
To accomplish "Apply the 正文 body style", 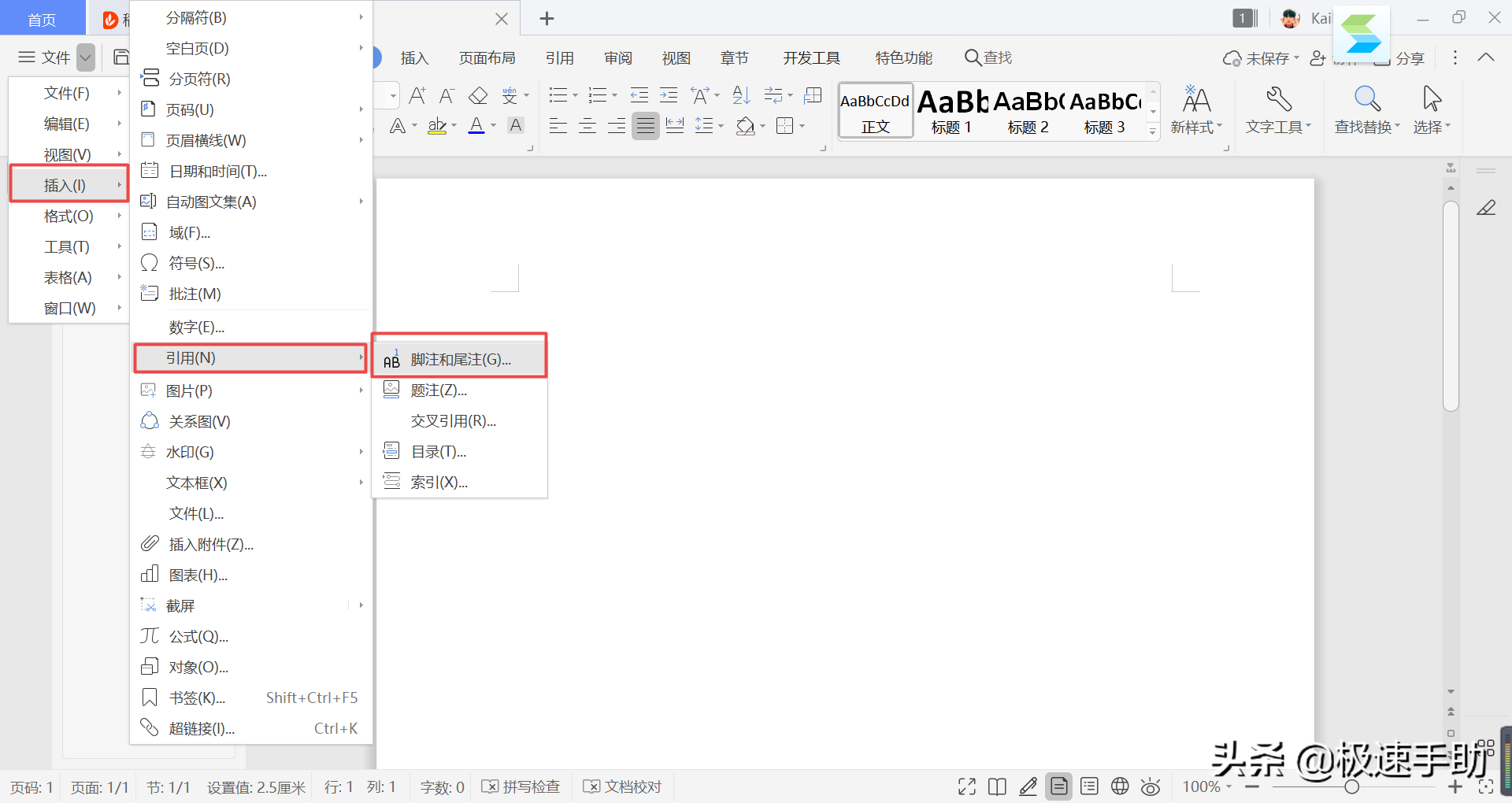I will click(876, 111).
